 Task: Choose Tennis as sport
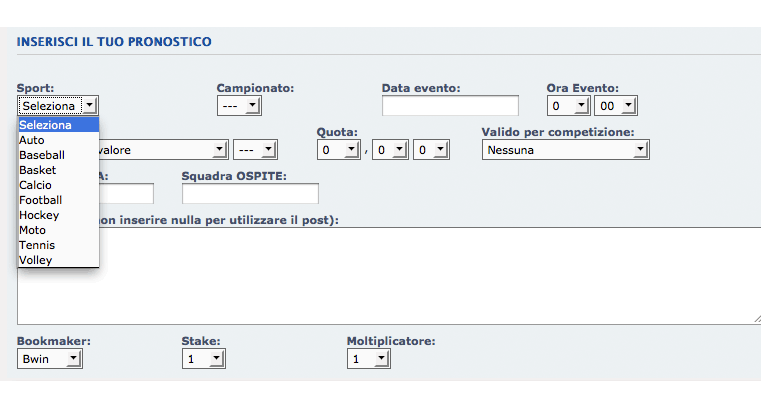(x=58, y=245)
